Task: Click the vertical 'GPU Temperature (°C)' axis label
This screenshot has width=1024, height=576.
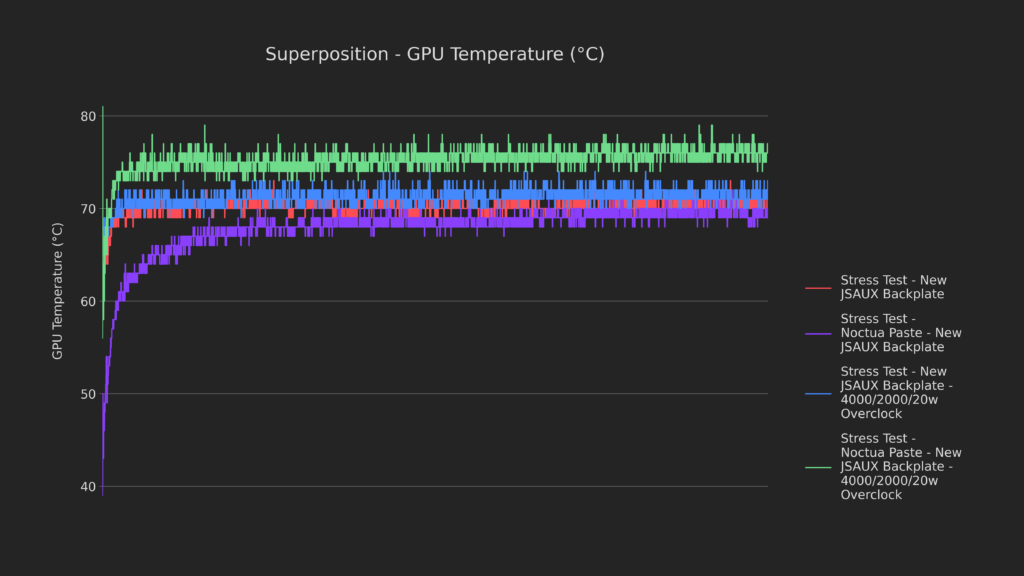Action: point(58,291)
